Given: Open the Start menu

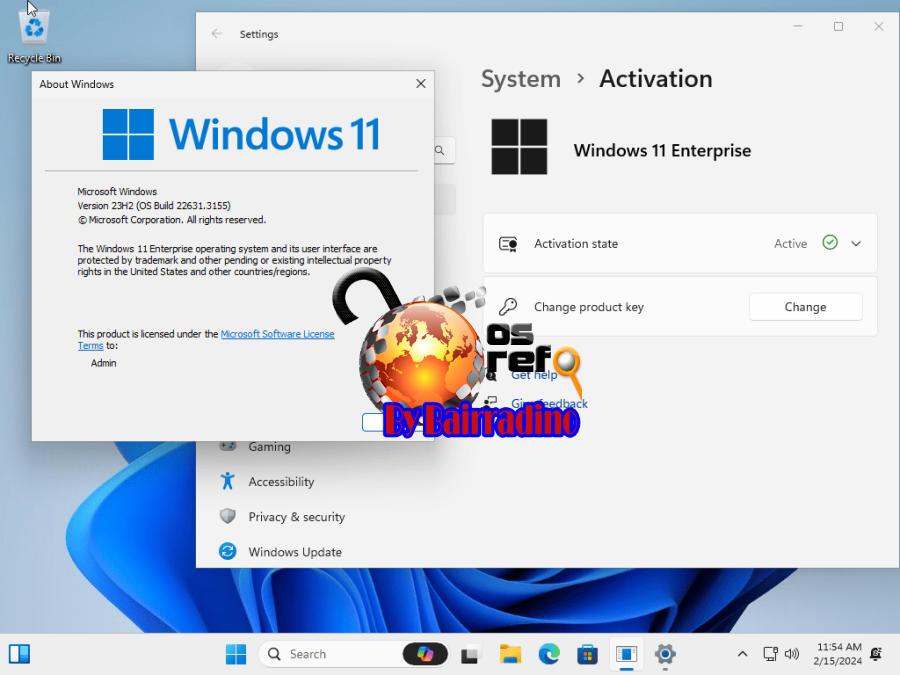Looking at the screenshot, I should click(x=236, y=654).
